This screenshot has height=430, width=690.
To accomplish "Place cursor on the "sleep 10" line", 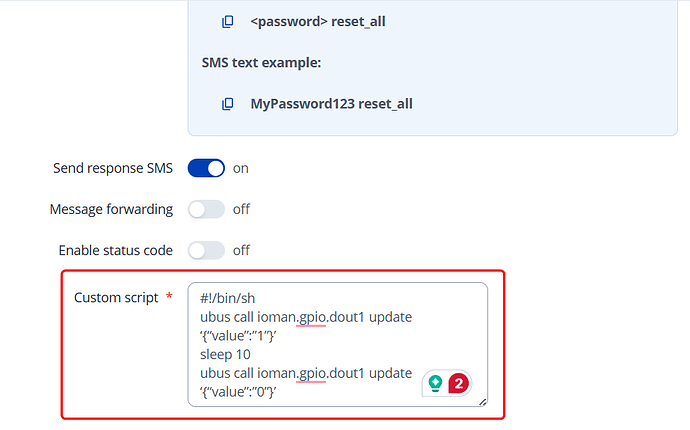I will pyautogui.click(x=225, y=354).
